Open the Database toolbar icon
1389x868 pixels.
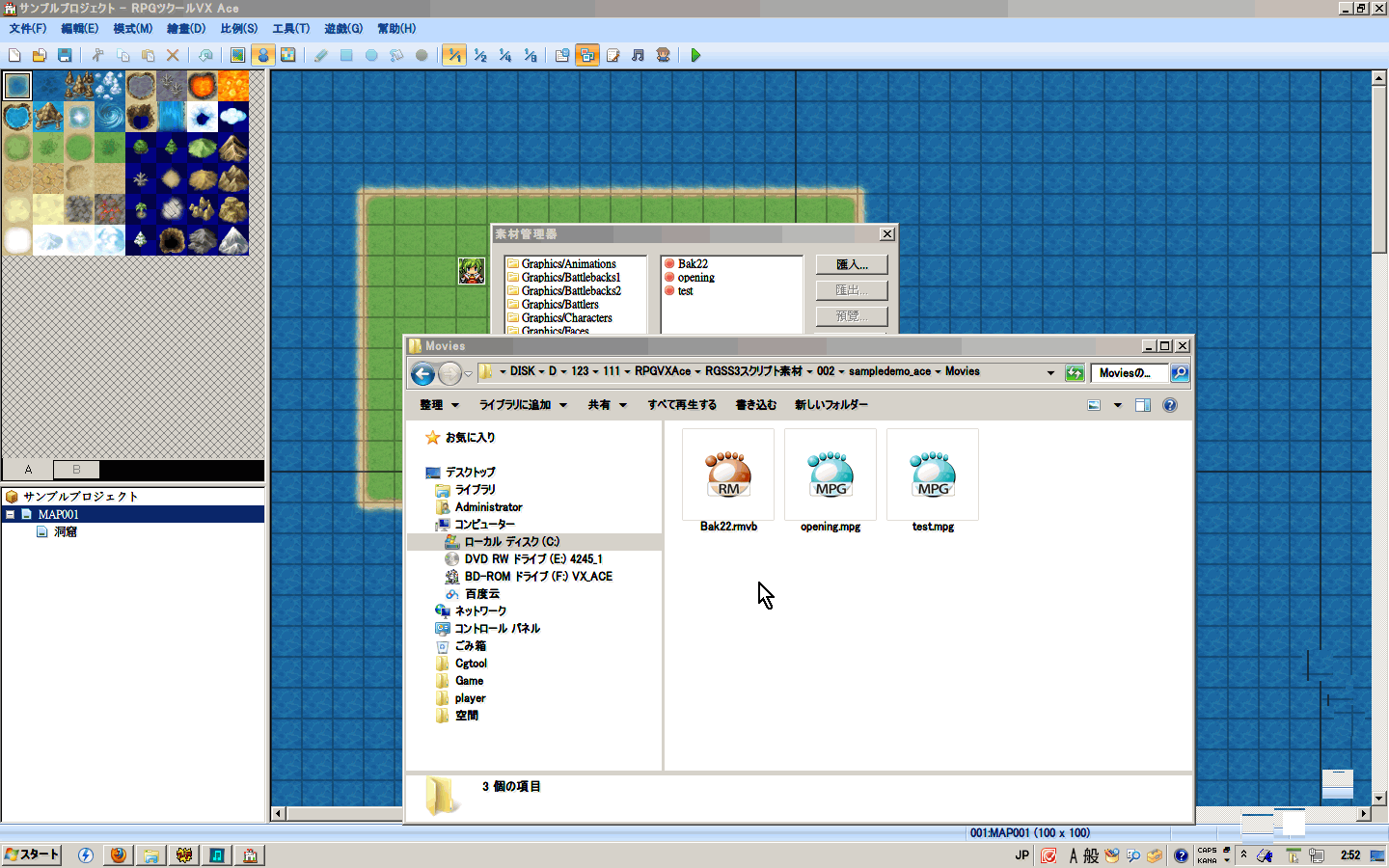click(562, 56)
